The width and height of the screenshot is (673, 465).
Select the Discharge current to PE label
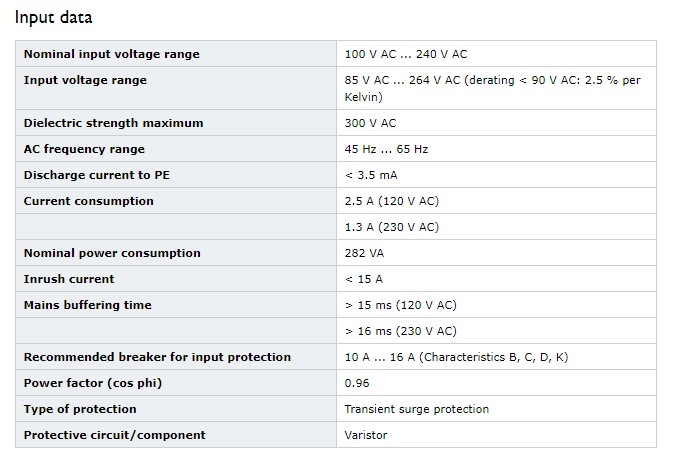coord(97,175)
